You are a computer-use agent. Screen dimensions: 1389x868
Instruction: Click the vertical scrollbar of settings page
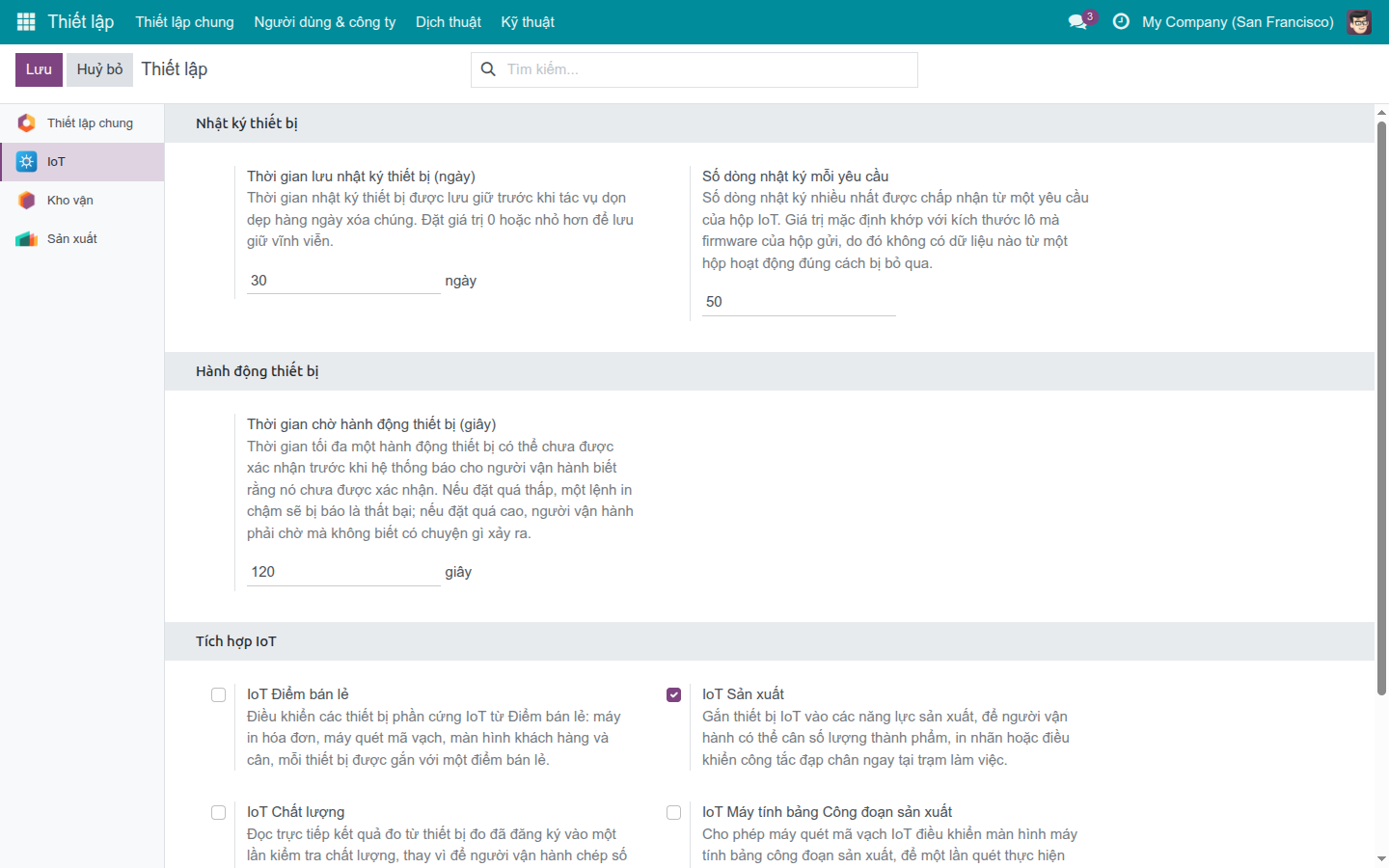pyautogui.click(x=1381, y=405)
